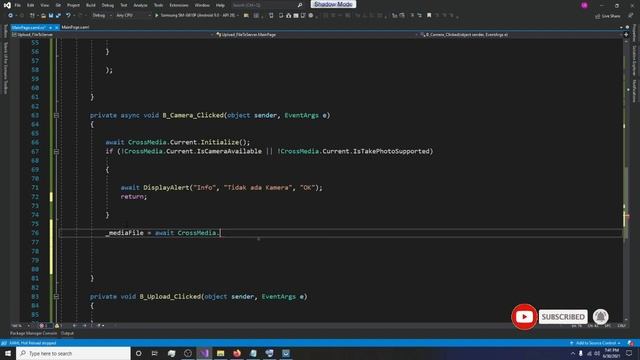Open File Explorer from taskbar
The image size is (640, 360).
pos(220,353)
